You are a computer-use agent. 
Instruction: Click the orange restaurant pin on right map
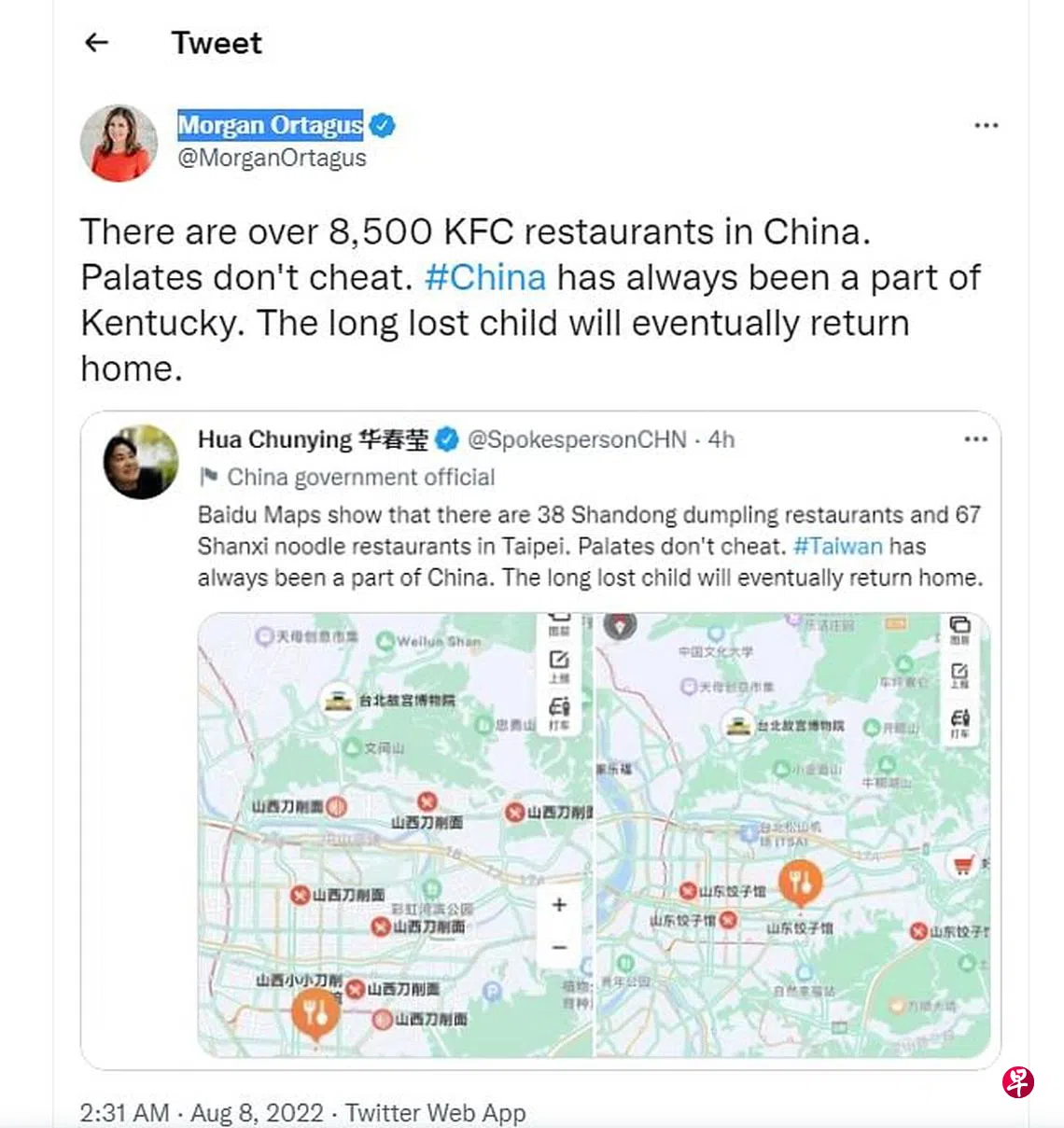point(801,882)
